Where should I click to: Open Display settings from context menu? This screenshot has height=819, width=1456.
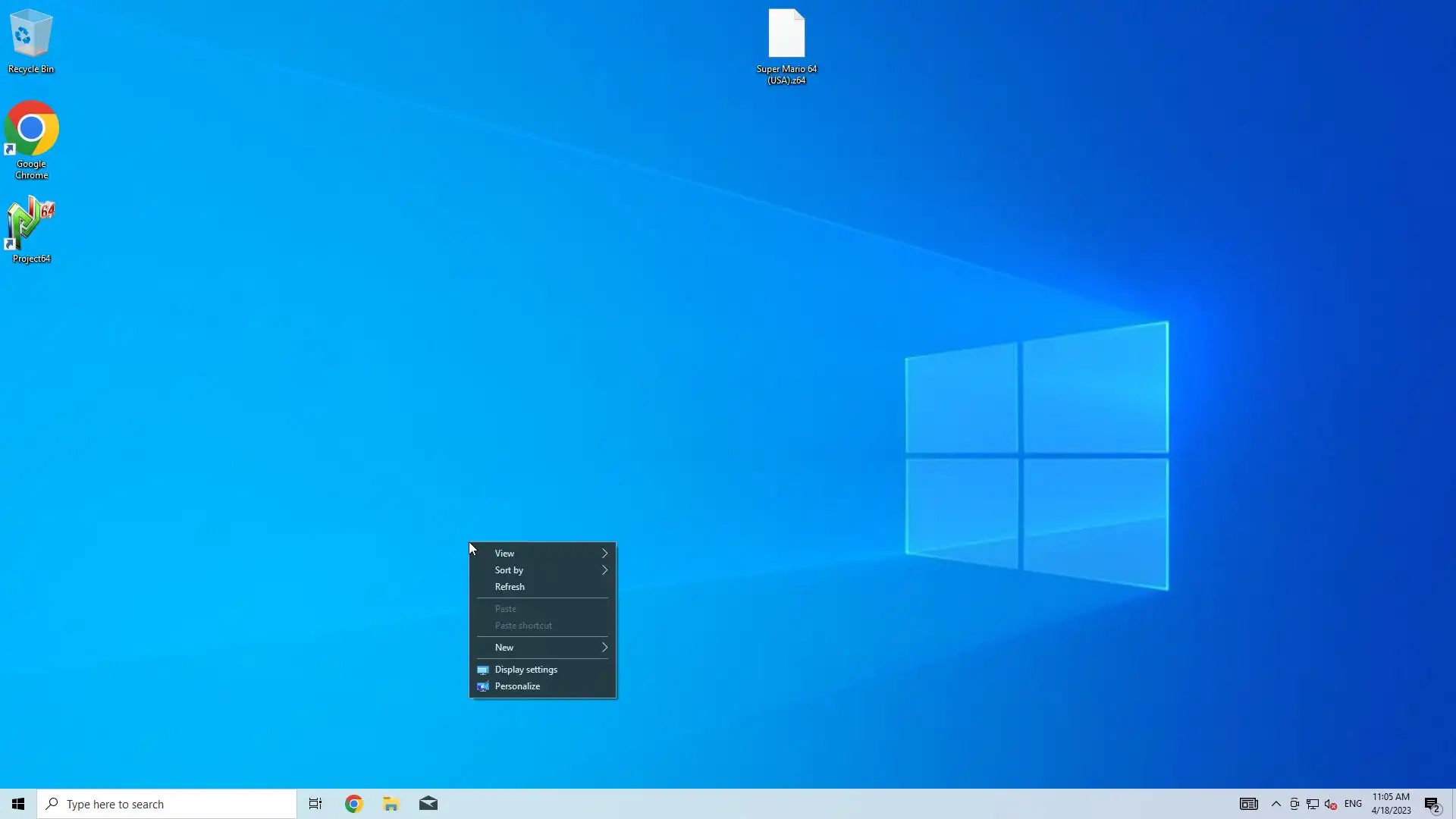coord(526,670)
